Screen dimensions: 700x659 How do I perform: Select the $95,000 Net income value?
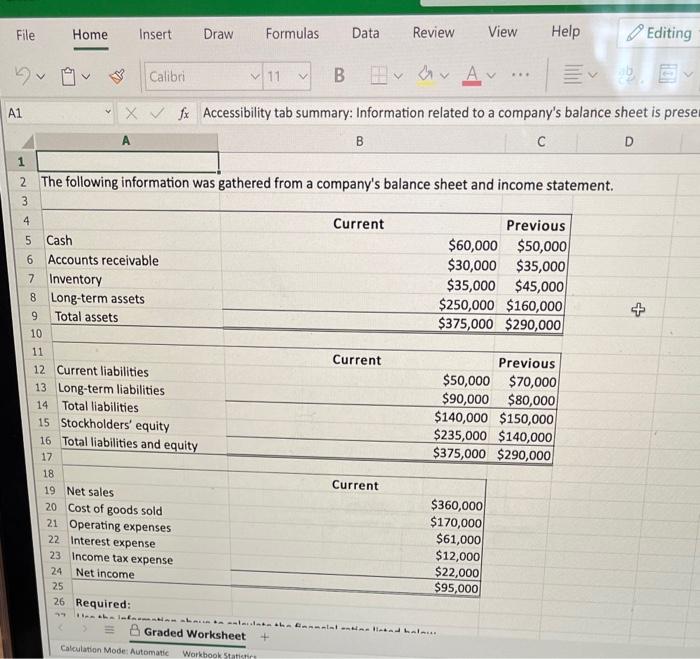456,588
